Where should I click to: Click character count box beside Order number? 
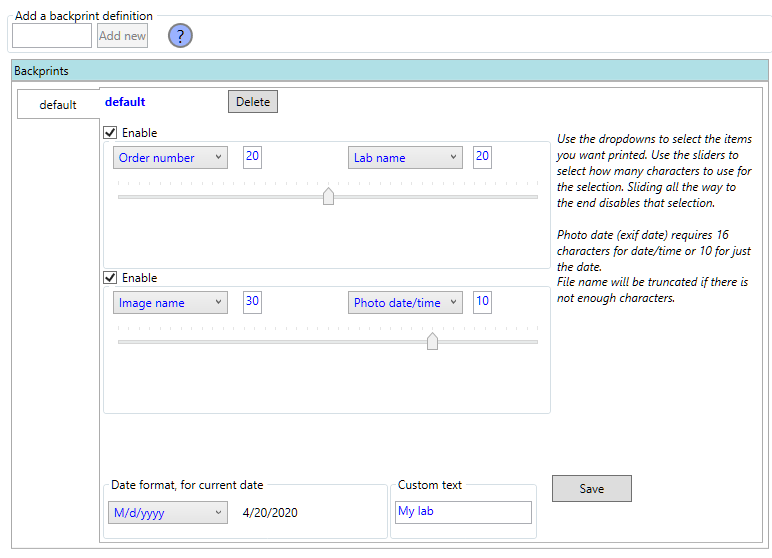click(x=252, y=157)
